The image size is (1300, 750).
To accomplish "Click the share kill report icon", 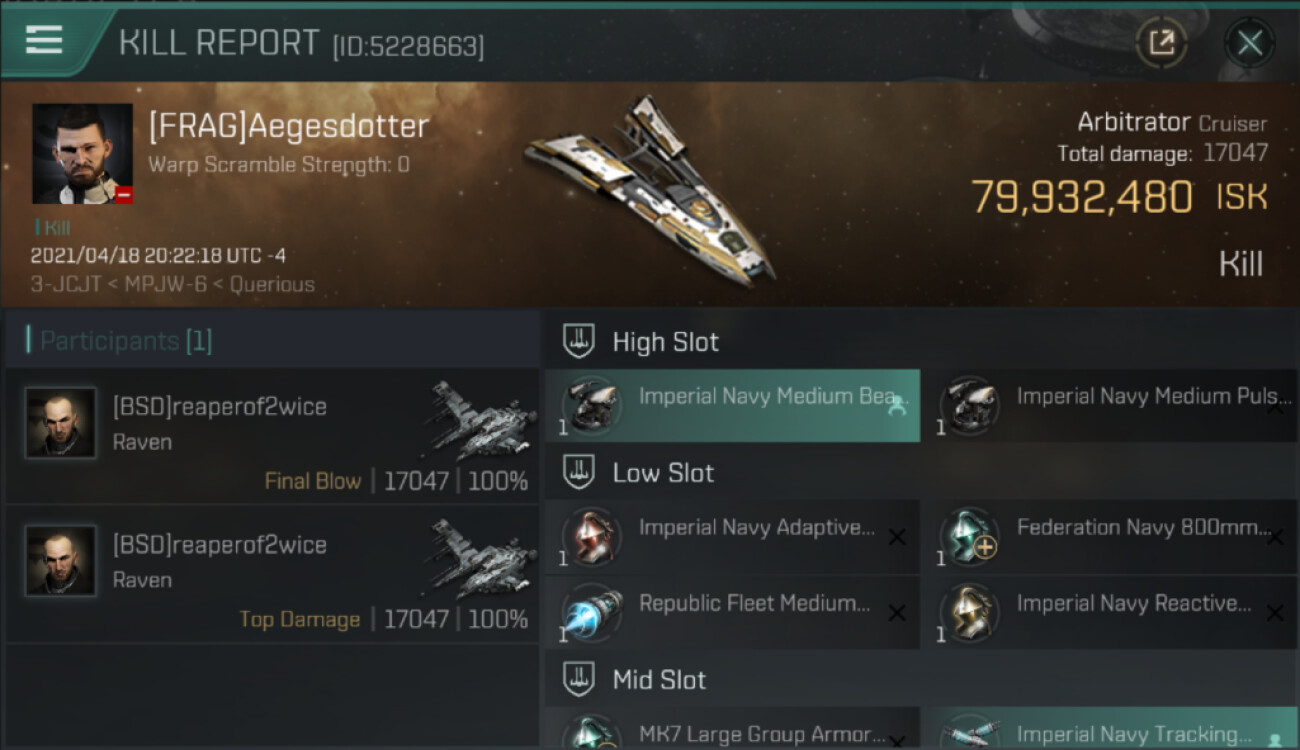I will pos(1161,42).
